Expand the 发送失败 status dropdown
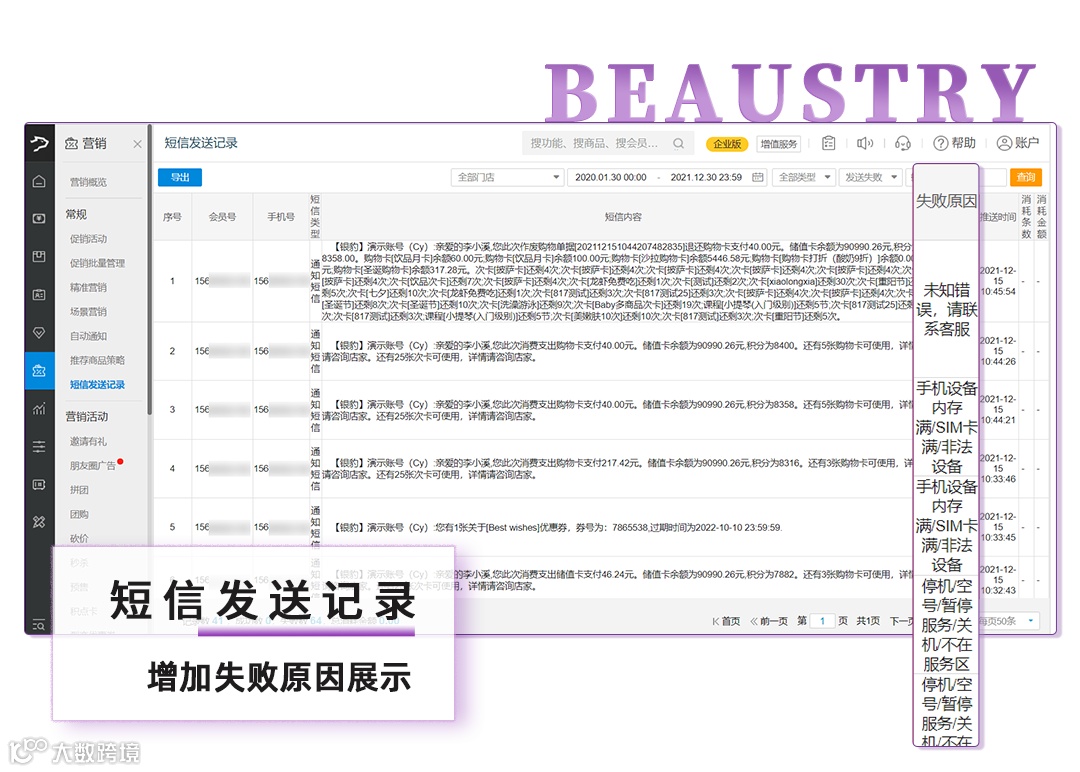This screenshot has width=1080, height=772. pos(871,177)
